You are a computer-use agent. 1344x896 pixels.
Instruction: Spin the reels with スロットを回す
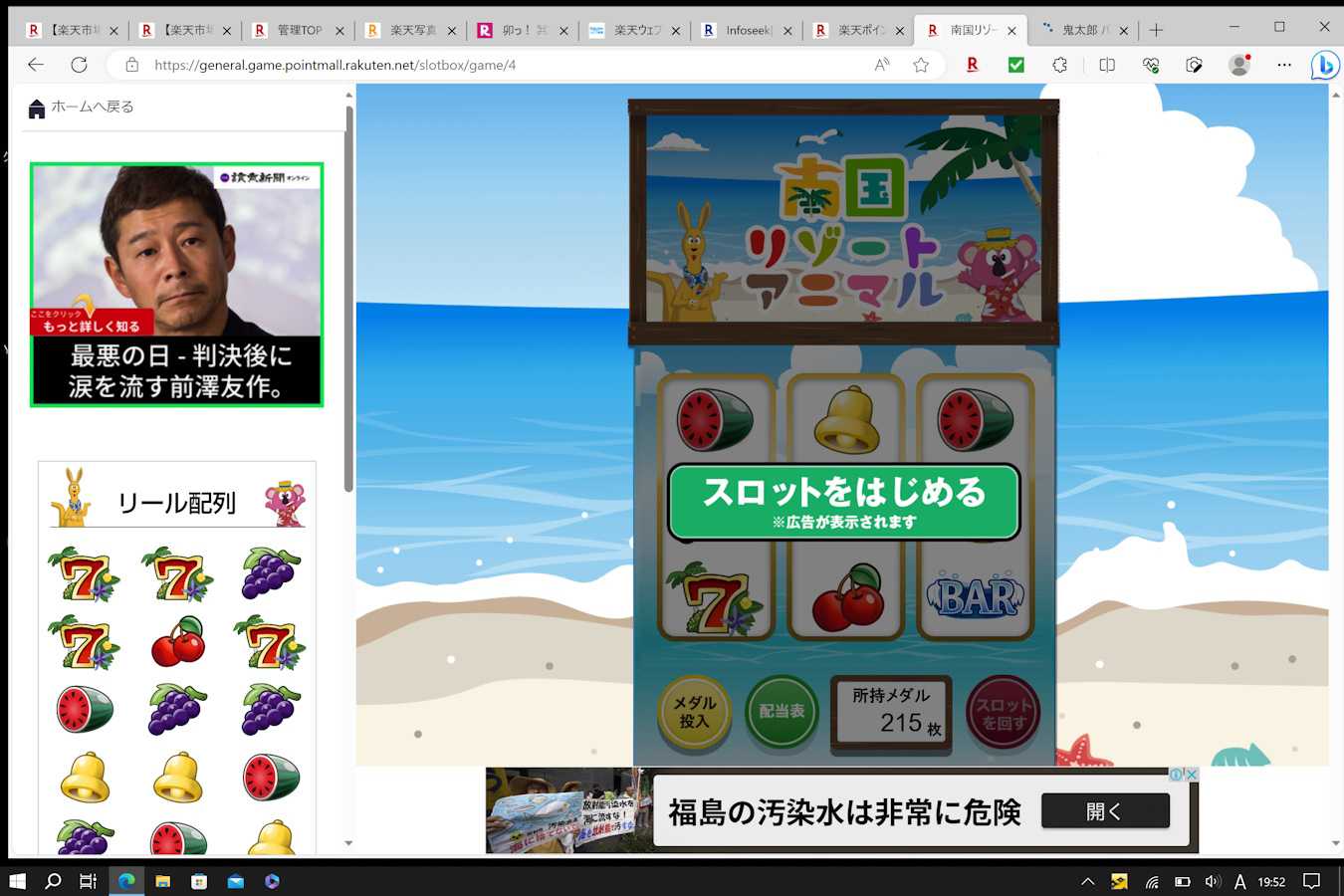(1004, 712)
